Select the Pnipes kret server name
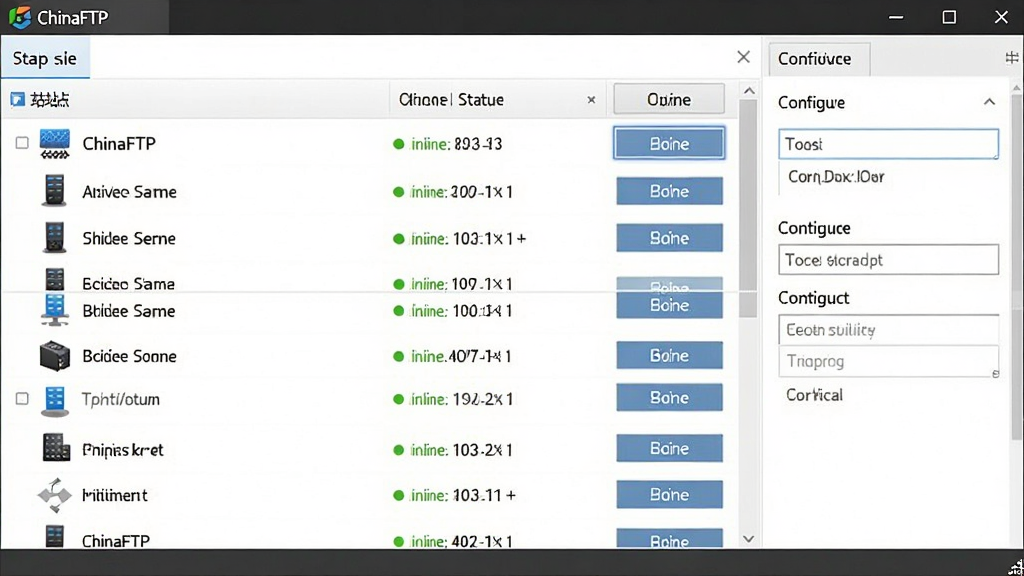The width and height of the screenshot is (1024, 576). (123, 450)
